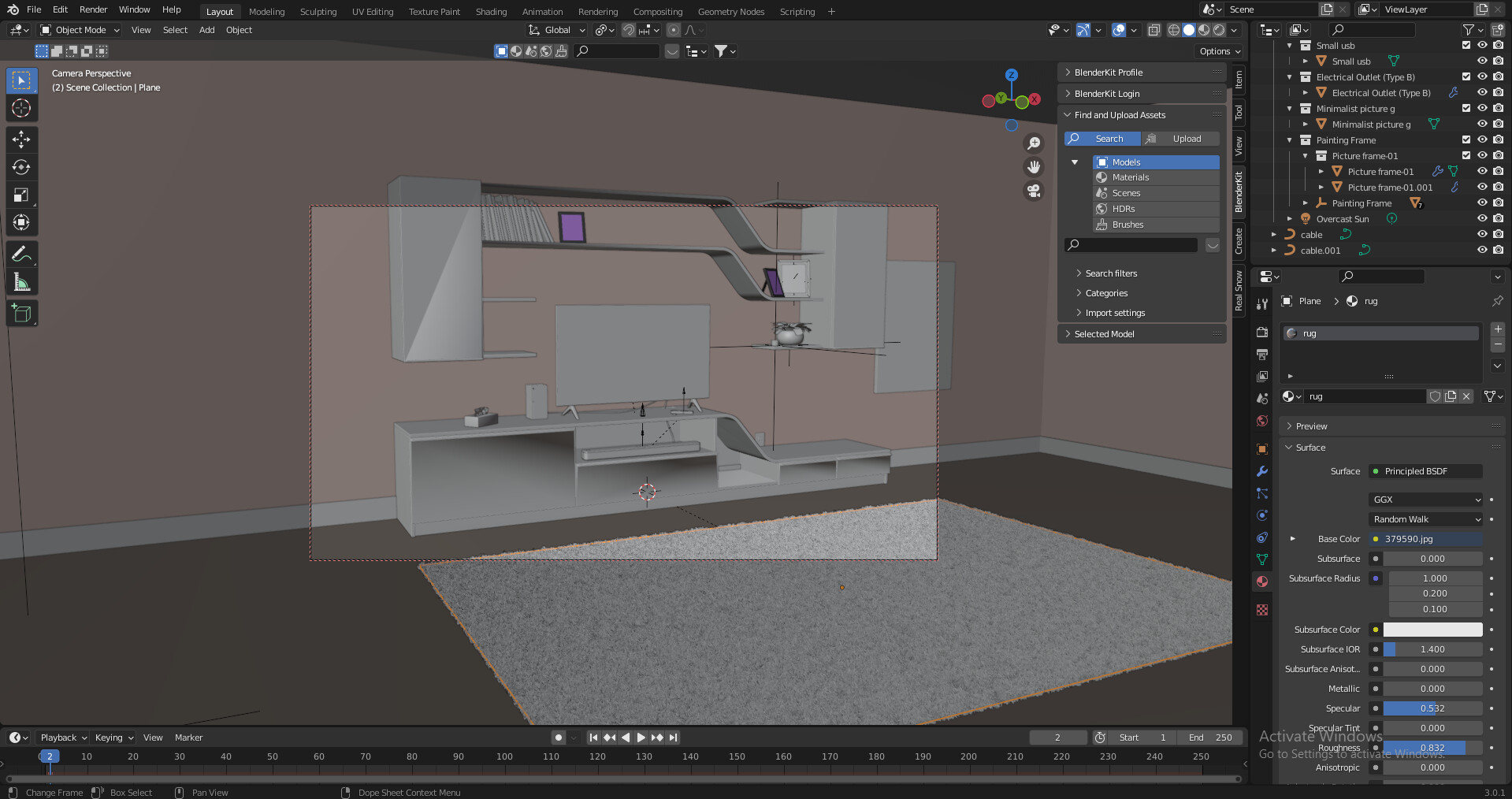
Task: Click the Upload button in BlenderKit
Action: 1180,139
